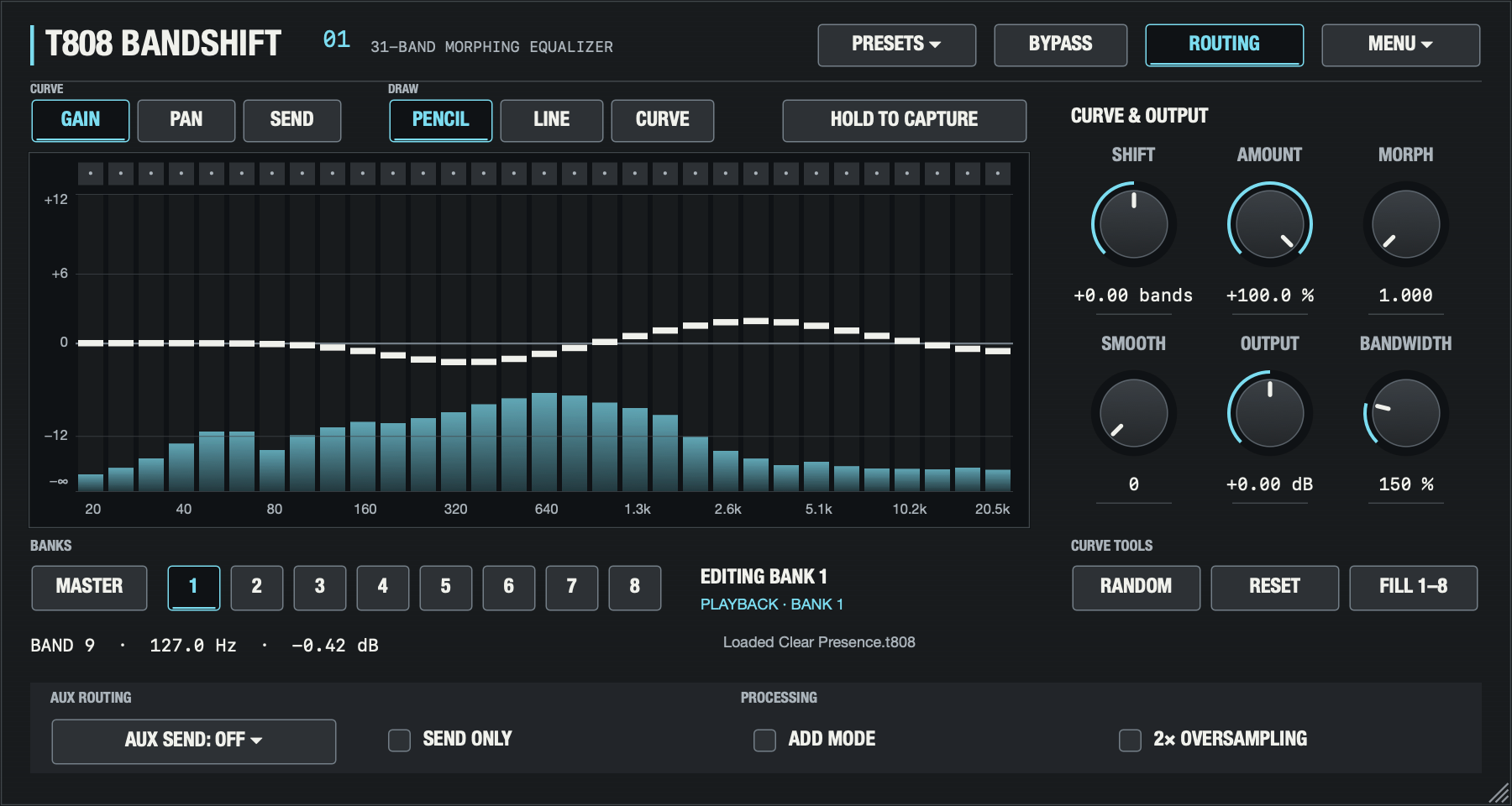Toggle the ROUTING panel button
This screenshot has width=1512, height=806.
[1224, 44]
